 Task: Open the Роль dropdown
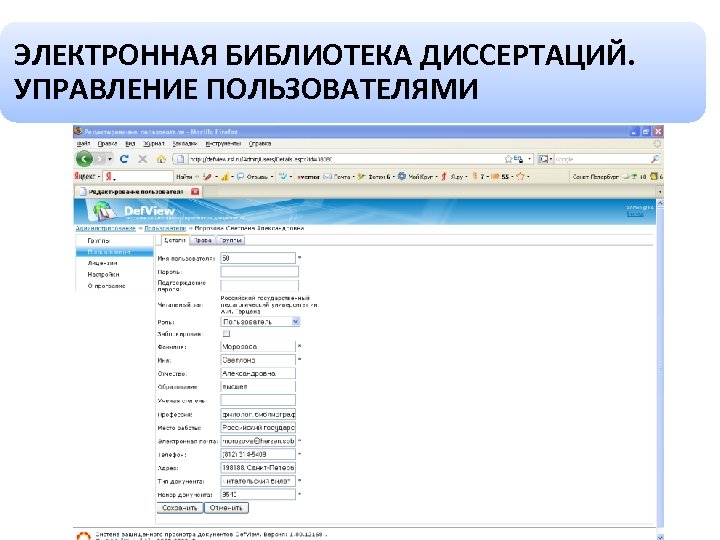coord(260,322)
